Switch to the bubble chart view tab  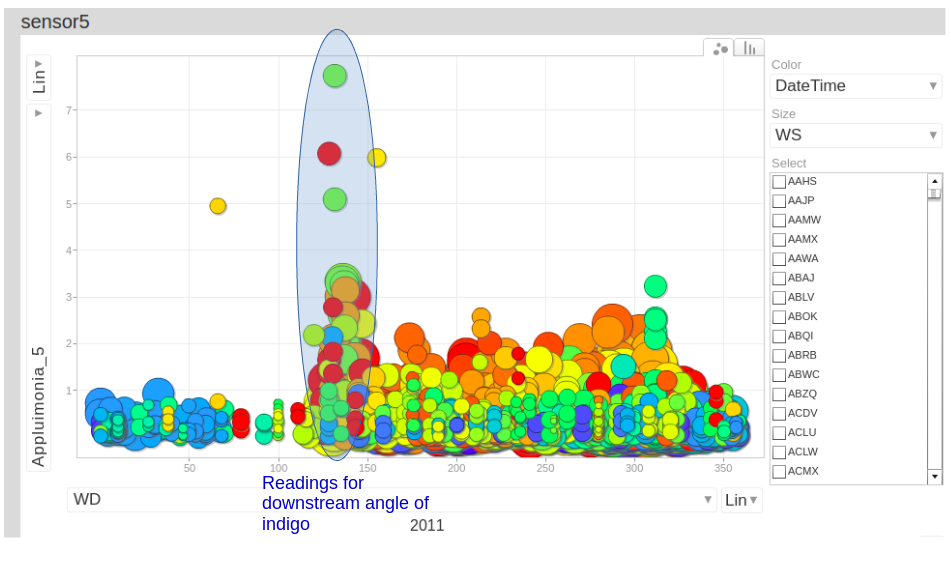[719, 48]
